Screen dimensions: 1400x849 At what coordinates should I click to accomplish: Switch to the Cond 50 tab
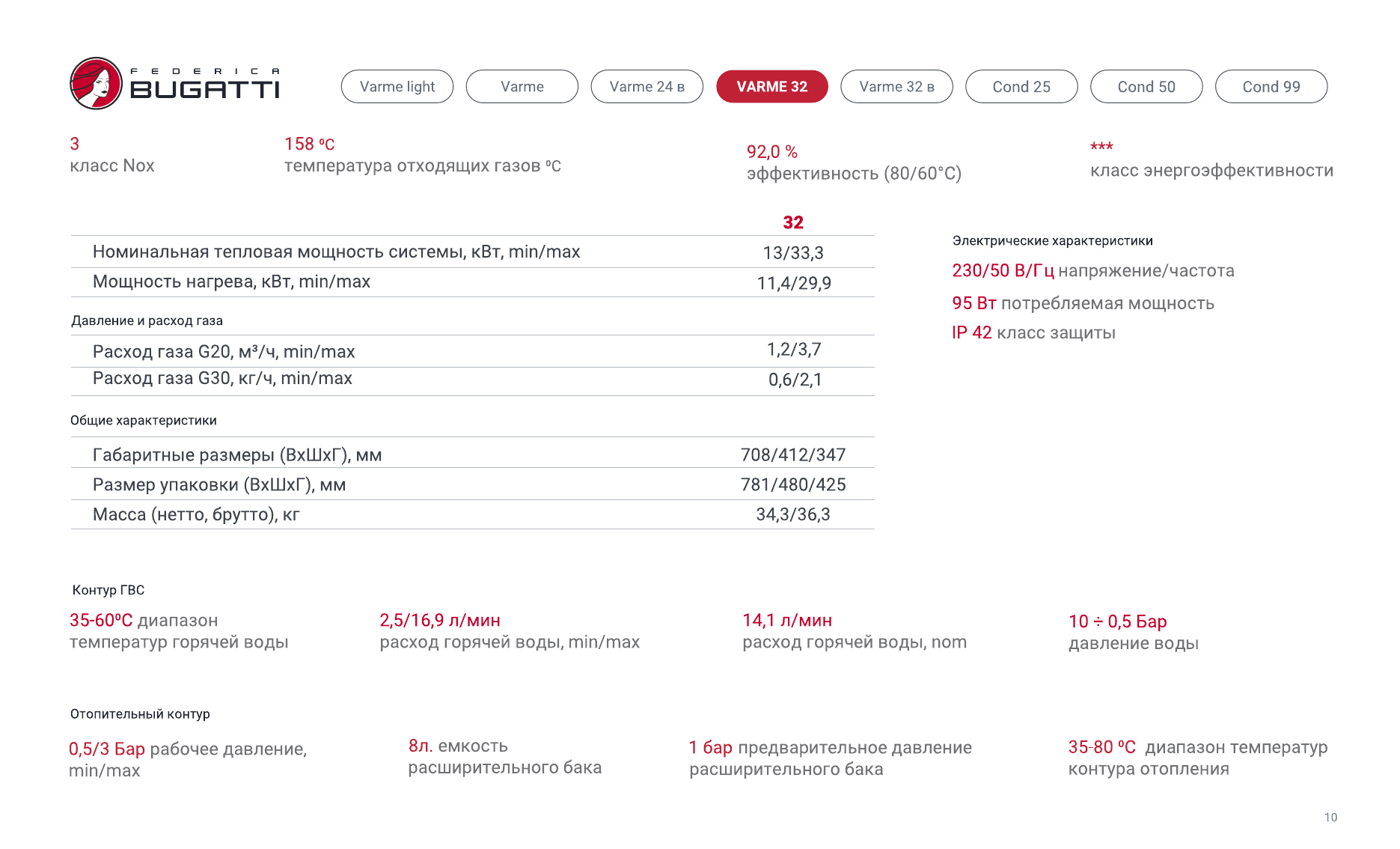tap(1146, 87)
